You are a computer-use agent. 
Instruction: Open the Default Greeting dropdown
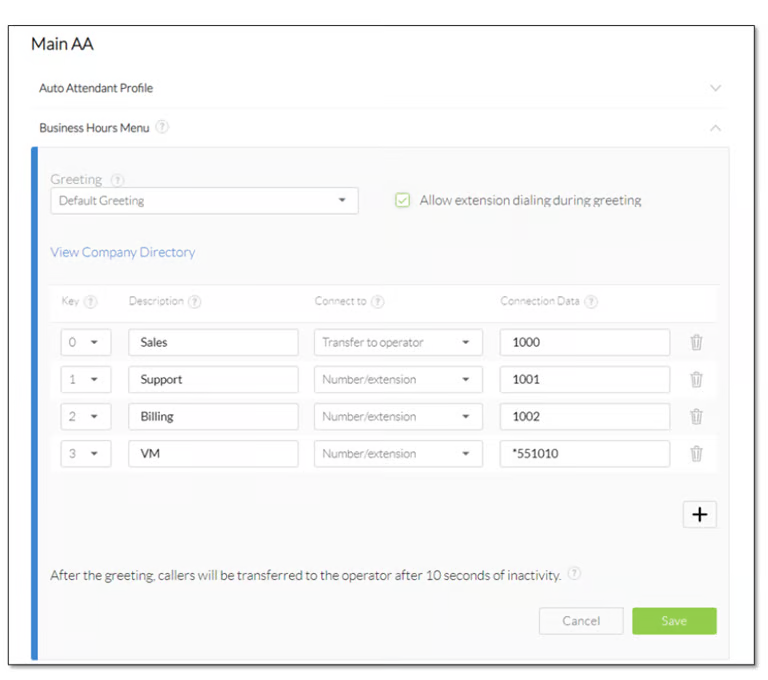click(x=204, y=200)
